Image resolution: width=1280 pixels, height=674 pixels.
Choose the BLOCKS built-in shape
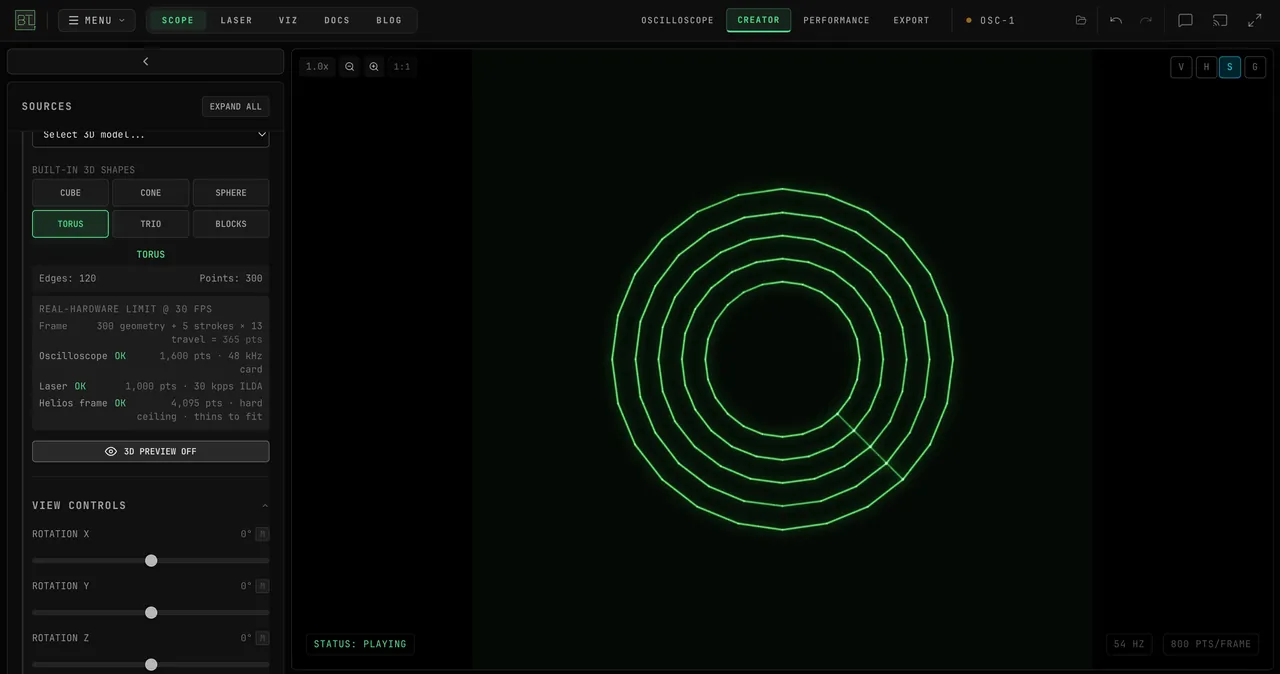(231, 224)
